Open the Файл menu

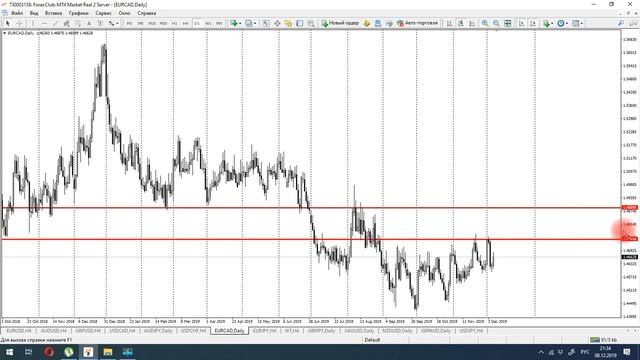coord(17,13)
